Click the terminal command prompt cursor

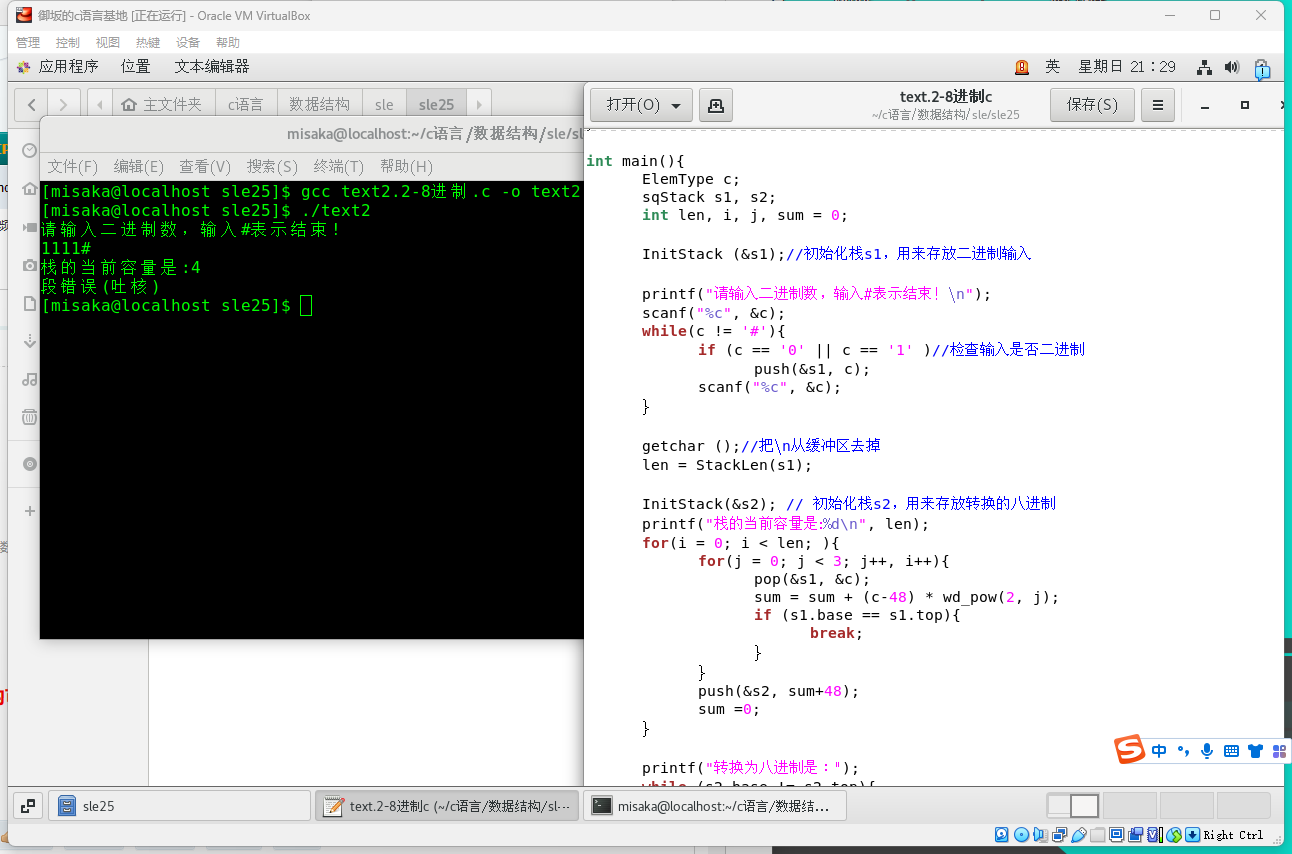coord(306,305)
